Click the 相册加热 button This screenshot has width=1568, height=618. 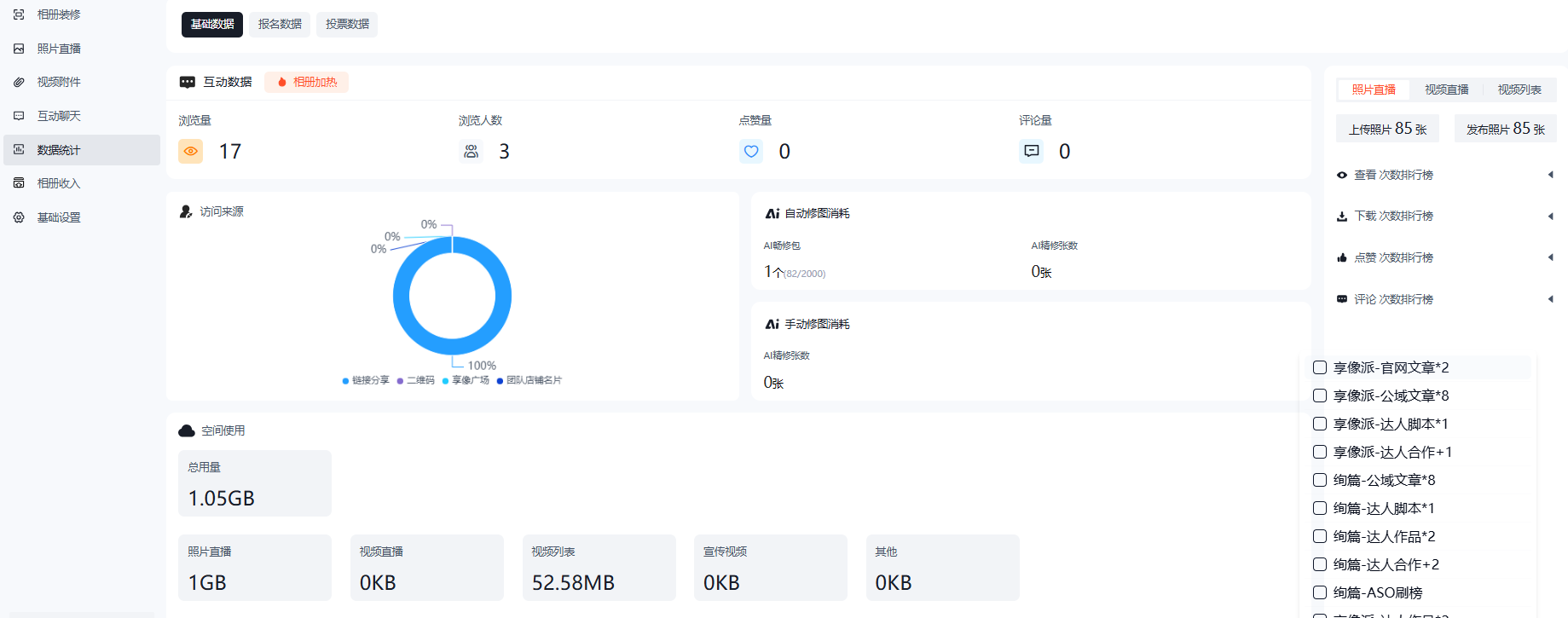306,82
